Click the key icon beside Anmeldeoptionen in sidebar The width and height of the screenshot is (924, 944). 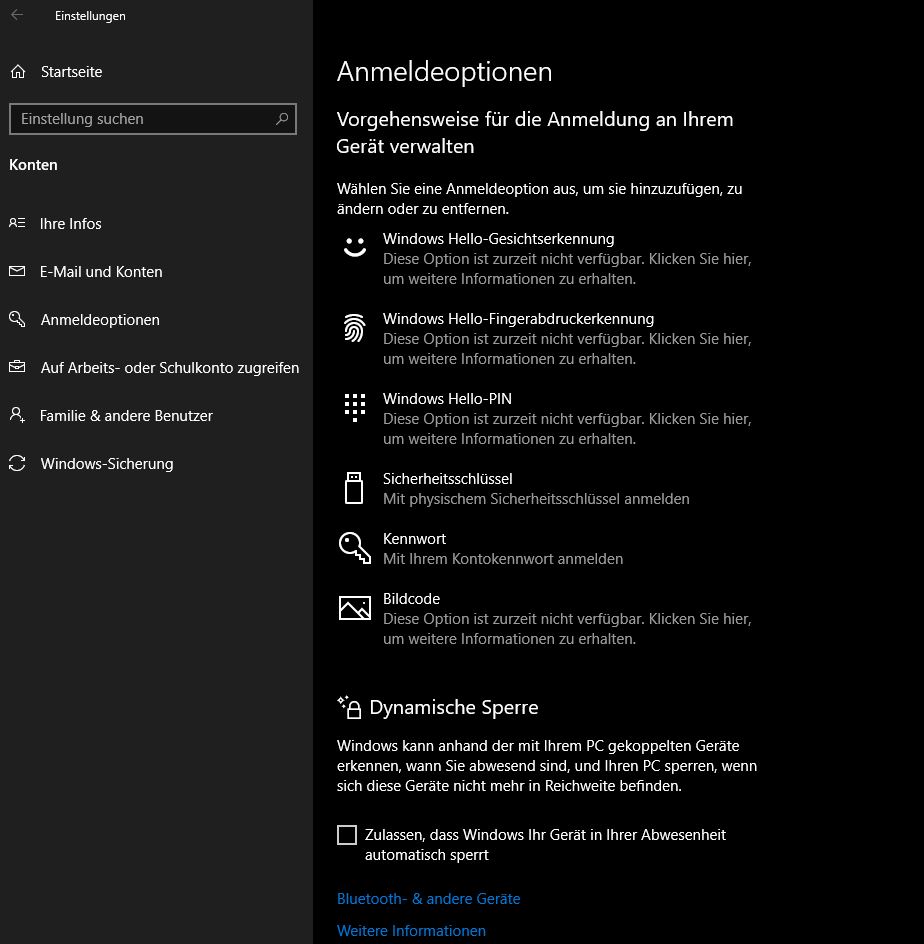tap(17, 319)
